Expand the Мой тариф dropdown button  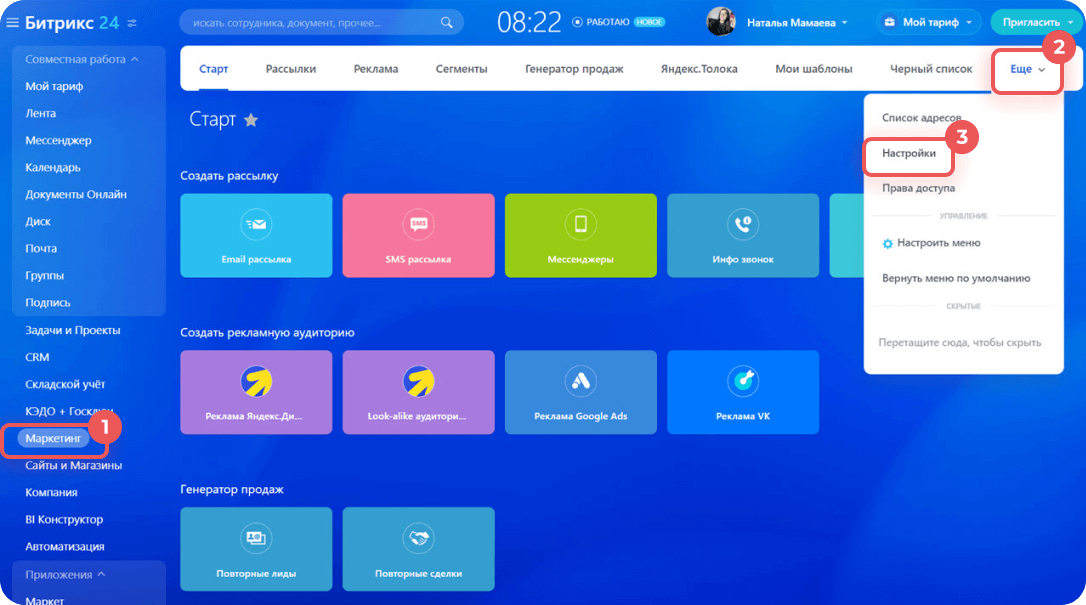pos(928,23)
